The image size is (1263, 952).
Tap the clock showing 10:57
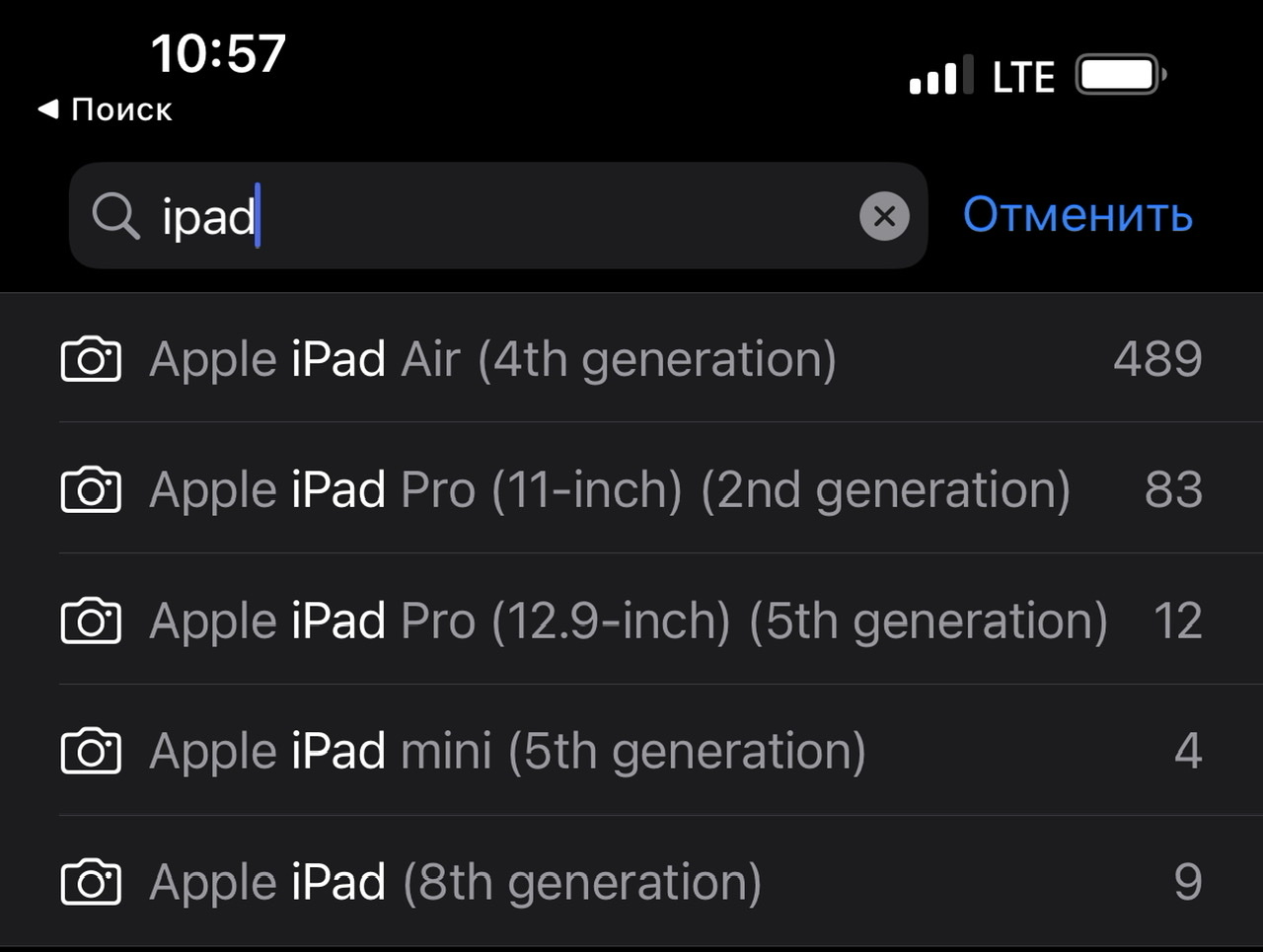coord(218,53)
